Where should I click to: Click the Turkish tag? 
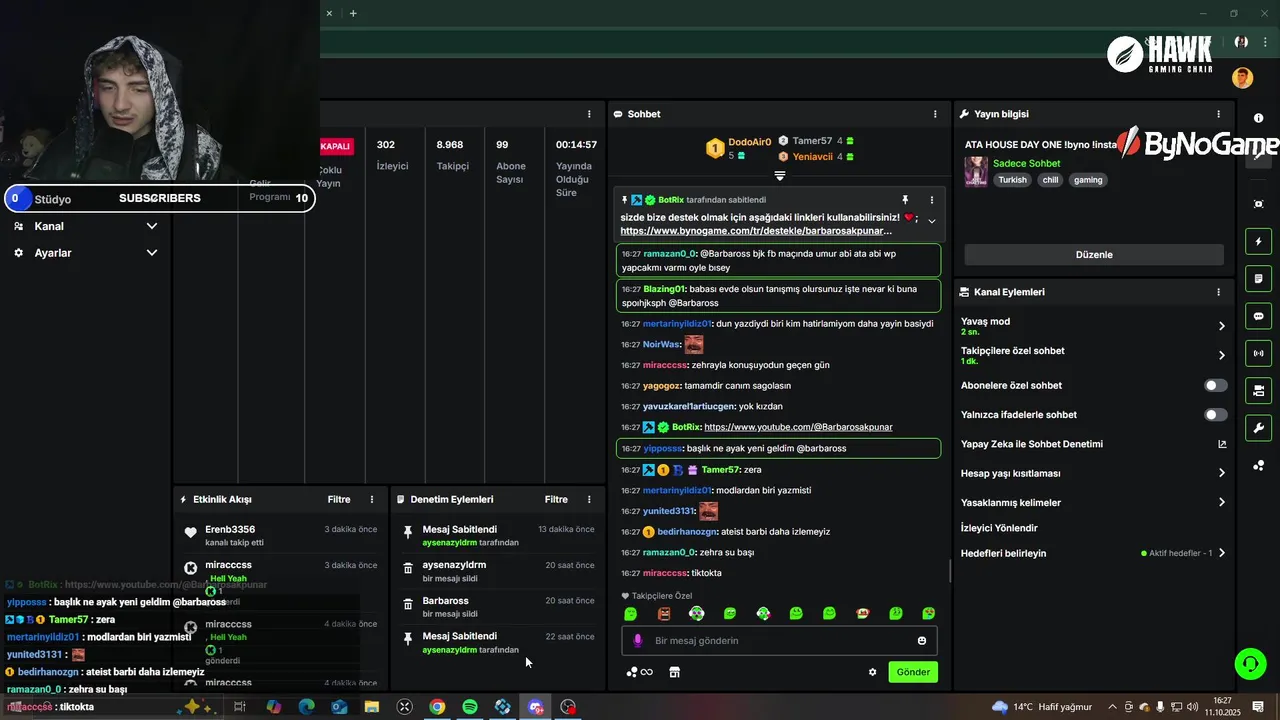[x=1012, y=180]
